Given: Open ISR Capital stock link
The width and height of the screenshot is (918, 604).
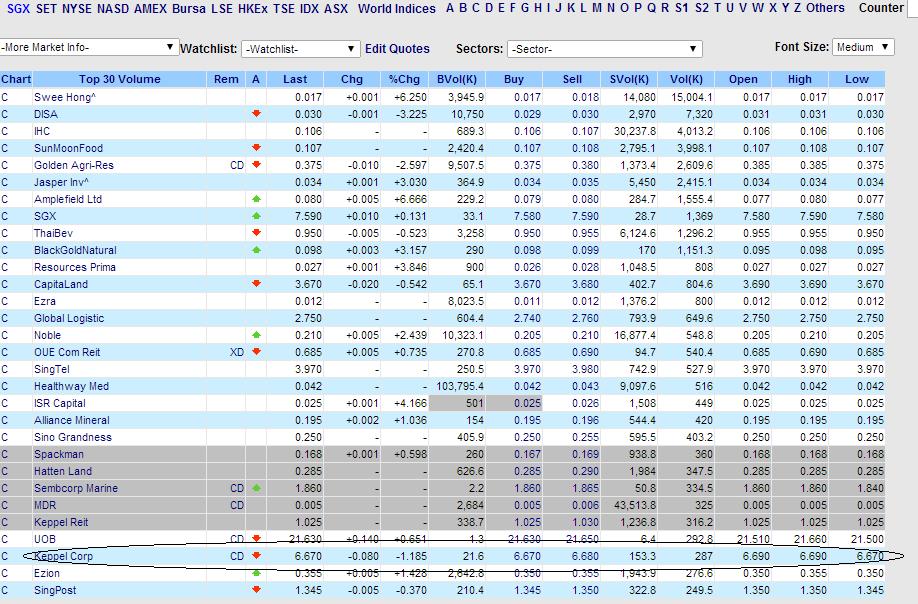Looking at the screenshot, I should click(60, 403).
